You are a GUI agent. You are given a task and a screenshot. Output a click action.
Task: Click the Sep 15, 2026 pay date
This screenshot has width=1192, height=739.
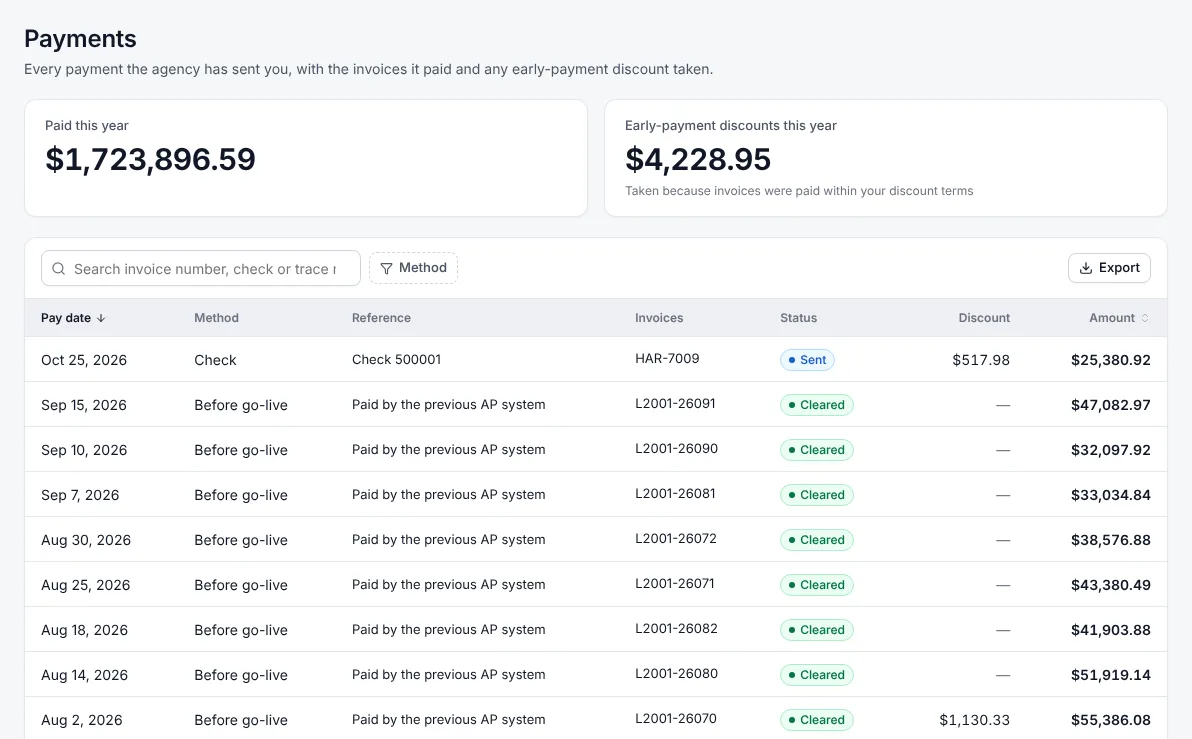pos(84,404)
